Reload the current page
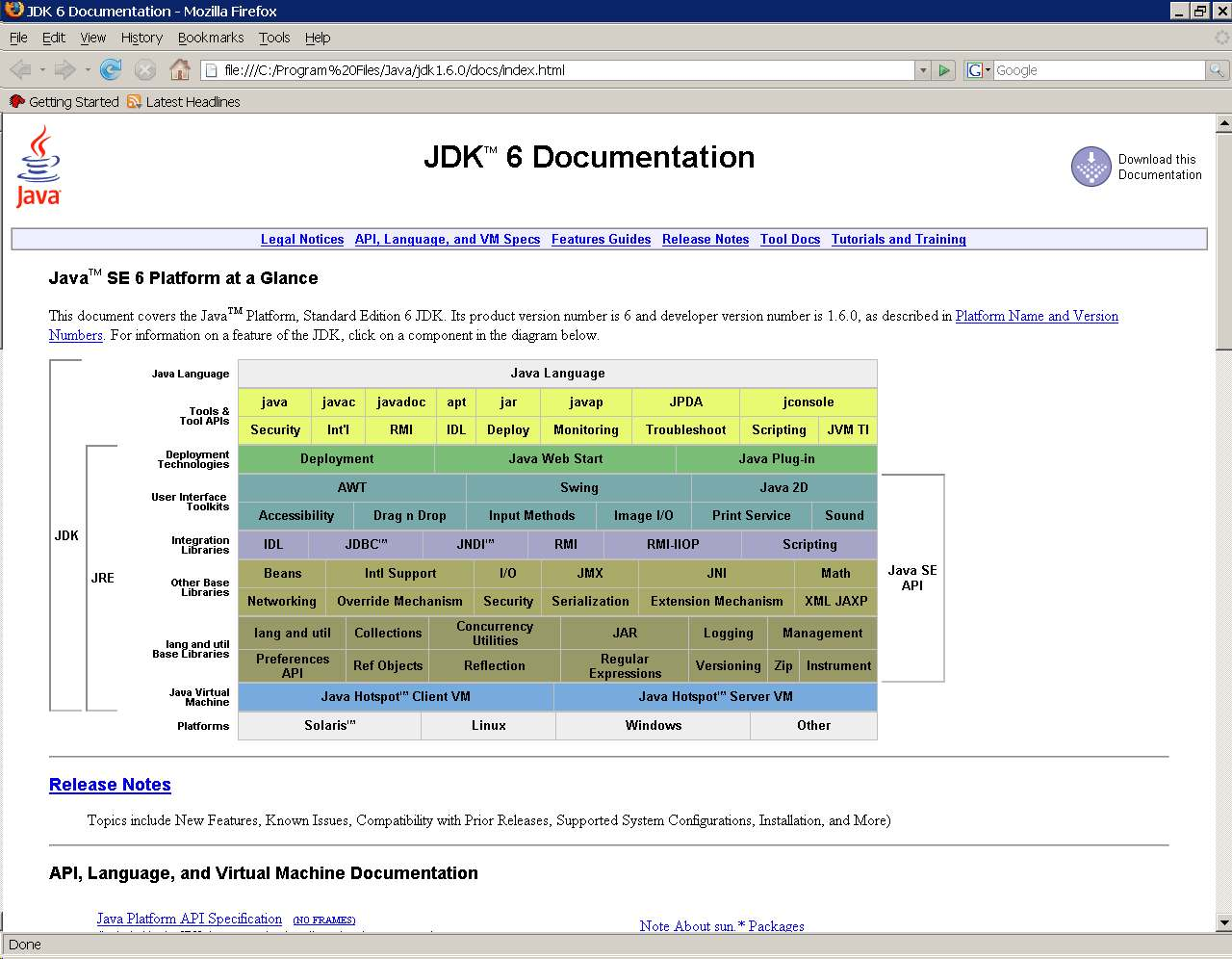 tap(111, 69)
